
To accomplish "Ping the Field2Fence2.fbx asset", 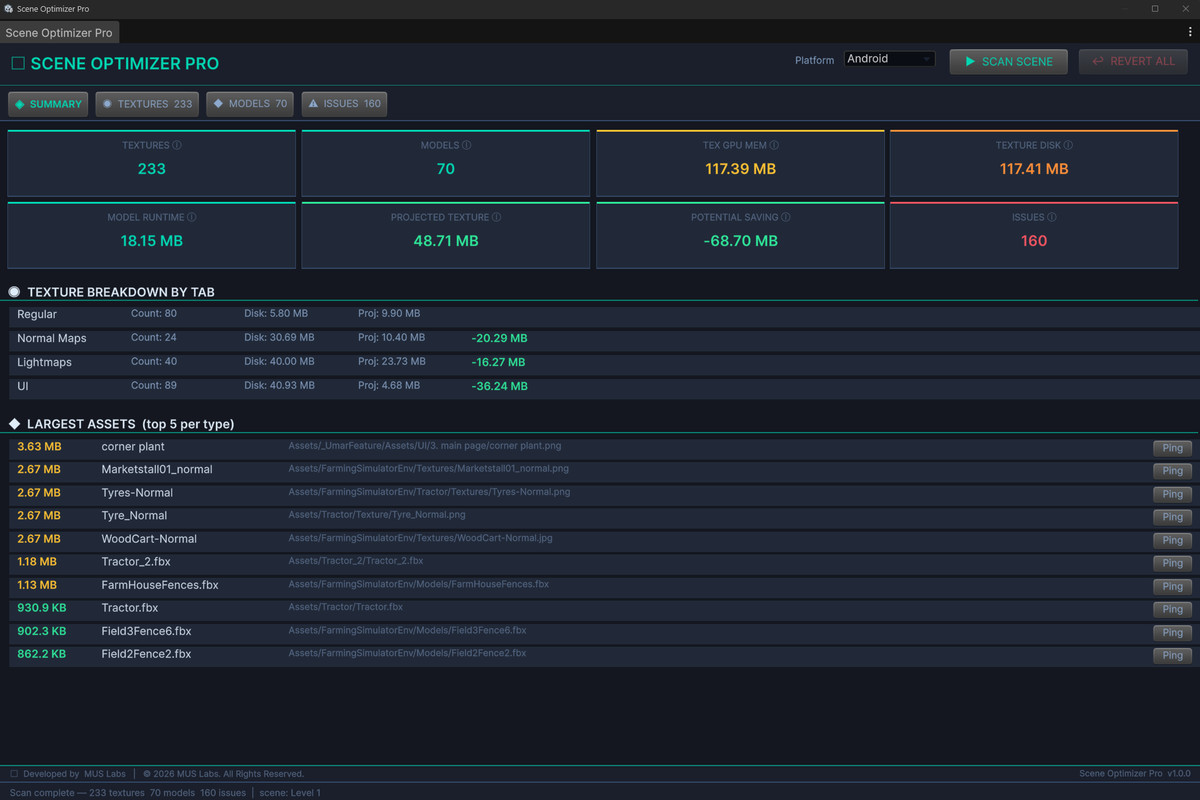I will point(1172,656).
